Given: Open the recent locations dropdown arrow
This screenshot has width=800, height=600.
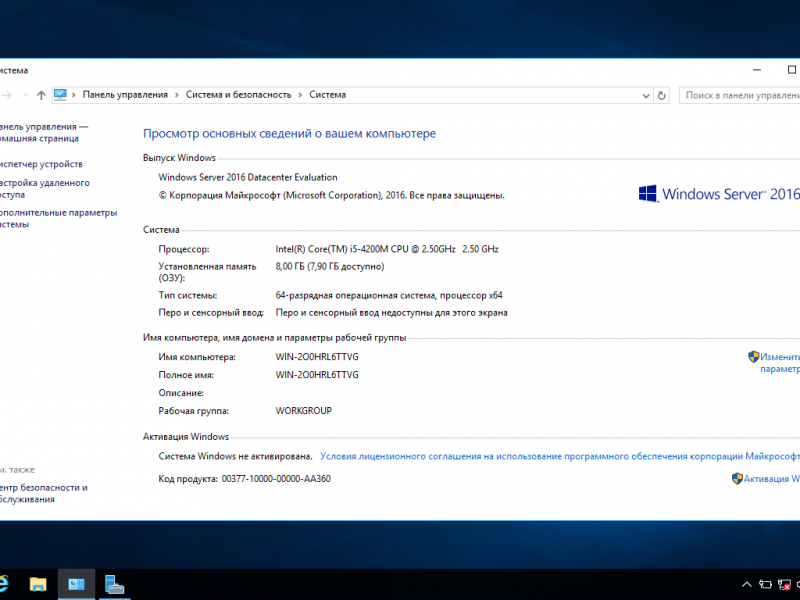Looking at the screenshot, I should (25, 95).
